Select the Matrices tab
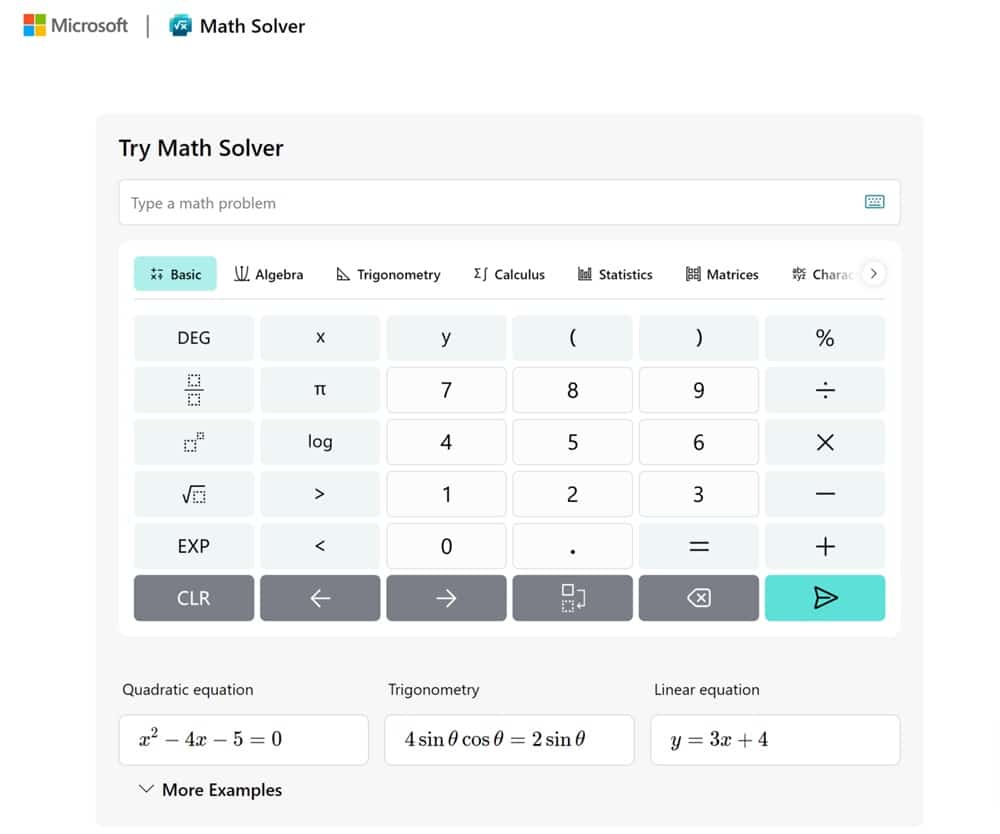1000x834 pixels. click(x=722, y=274)
